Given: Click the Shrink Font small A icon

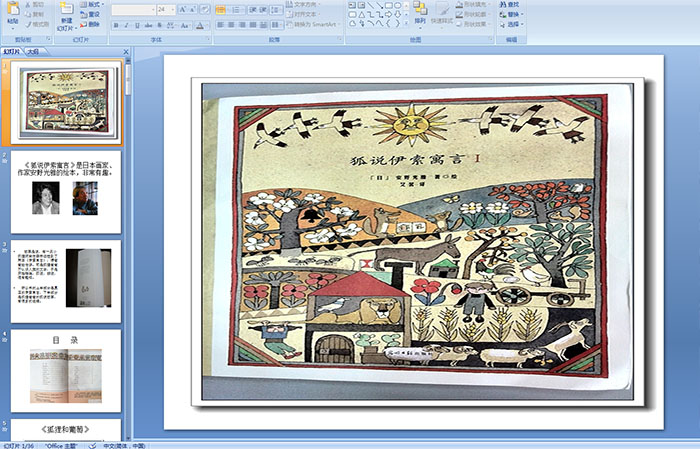Looking at the screenshot, I should pos(193,9).
